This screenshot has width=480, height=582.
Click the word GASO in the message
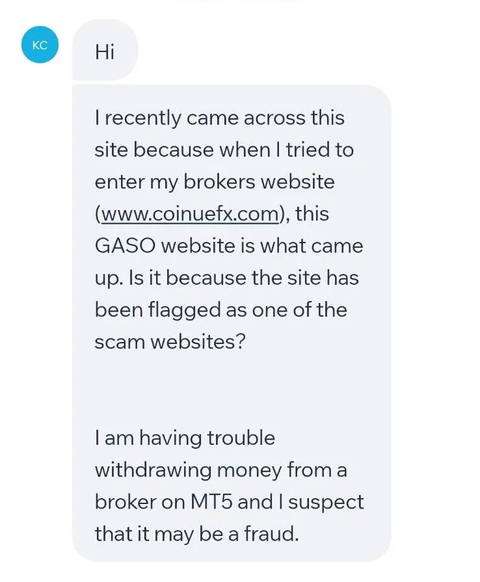pyautogui.click(x=125, y=246)
